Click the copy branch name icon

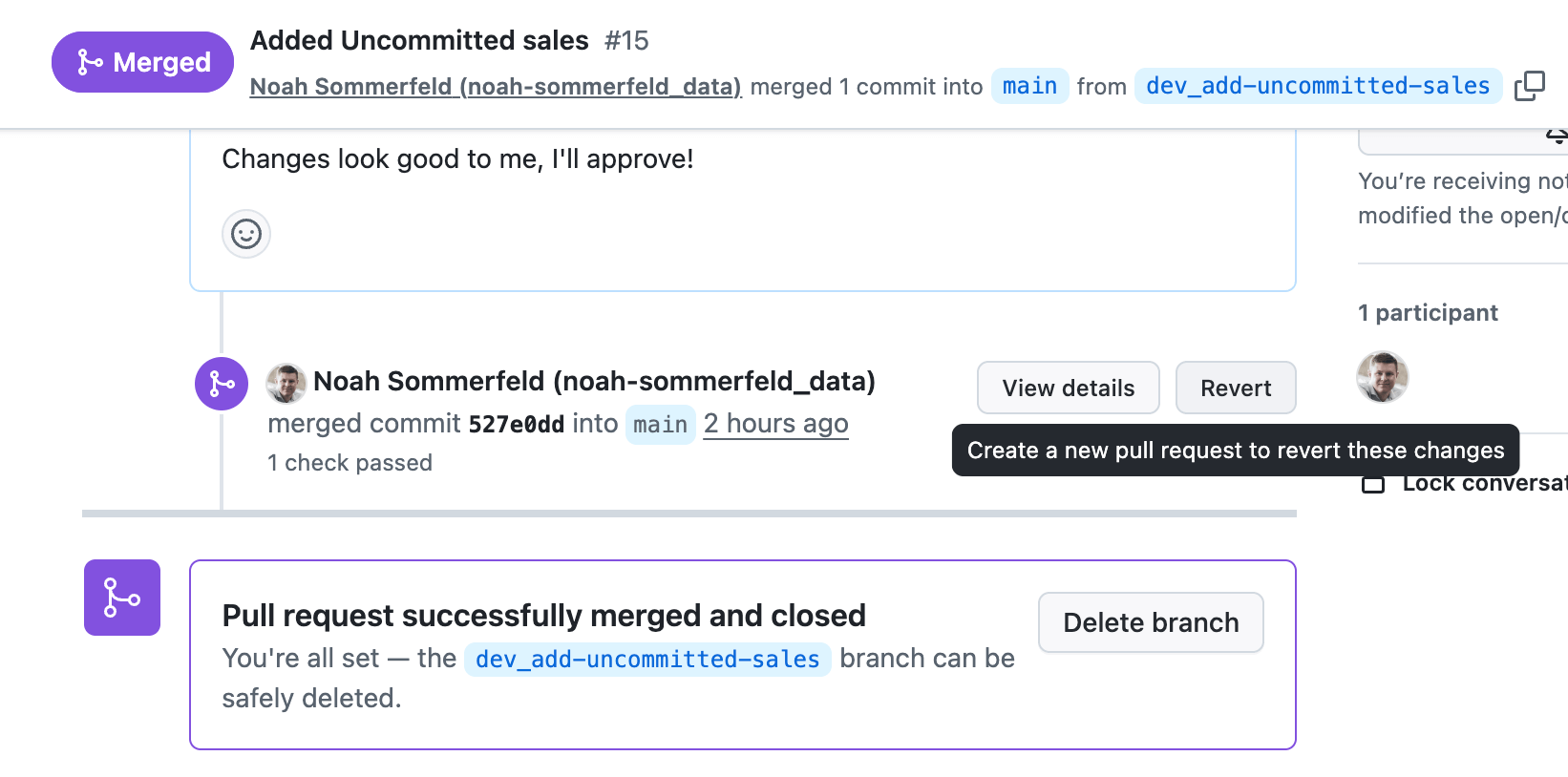pyautogui.click(x=1529, y=86)
